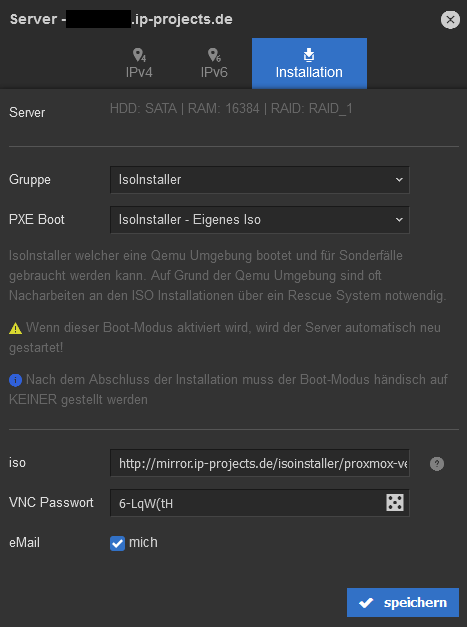Click the yellow warning triangle icon

point(15,328)
